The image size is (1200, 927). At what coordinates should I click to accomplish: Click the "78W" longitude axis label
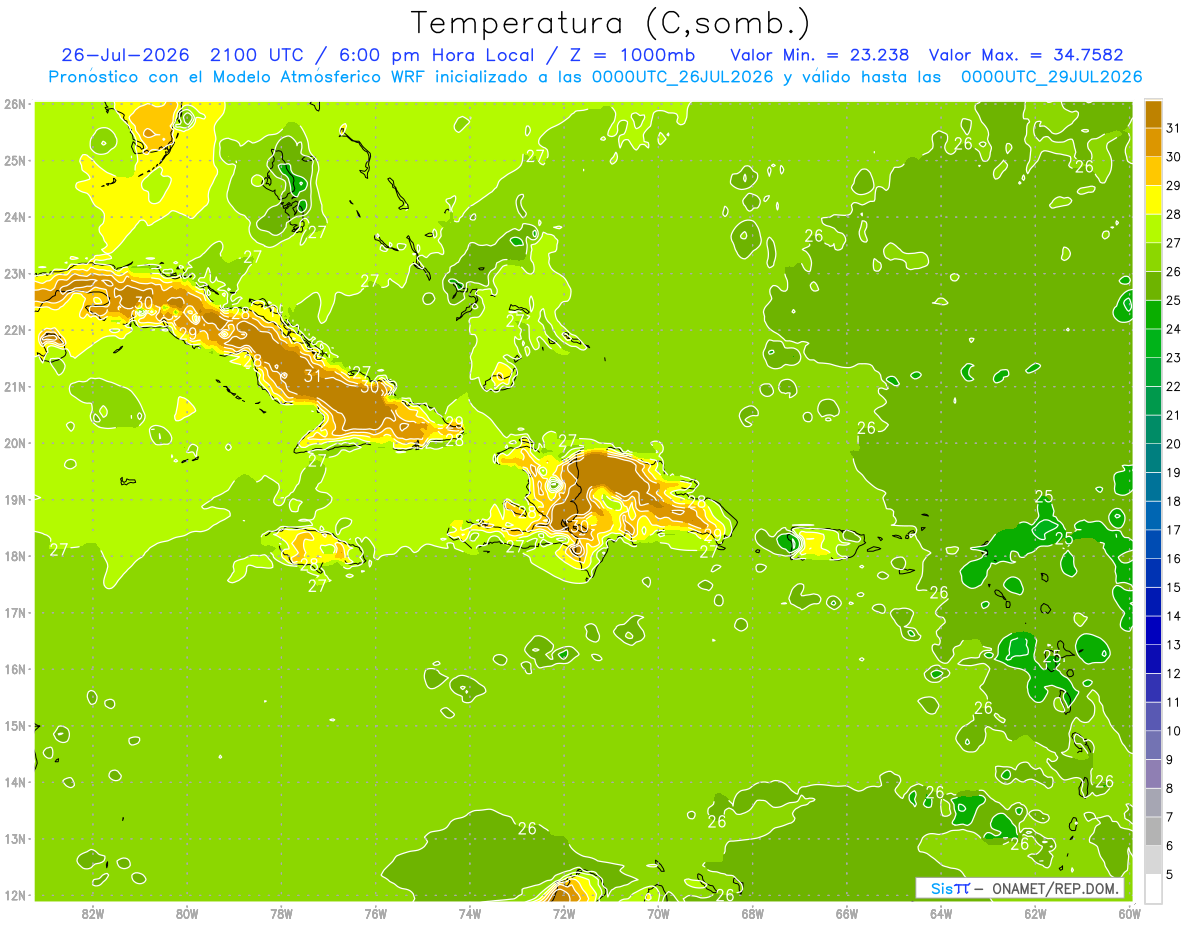[x=281, y=914]
